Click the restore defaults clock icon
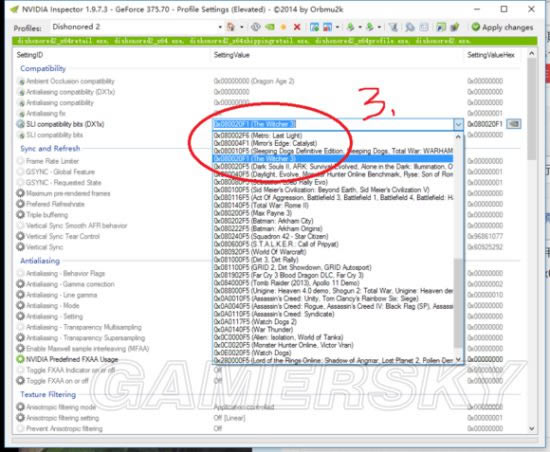 256,27
